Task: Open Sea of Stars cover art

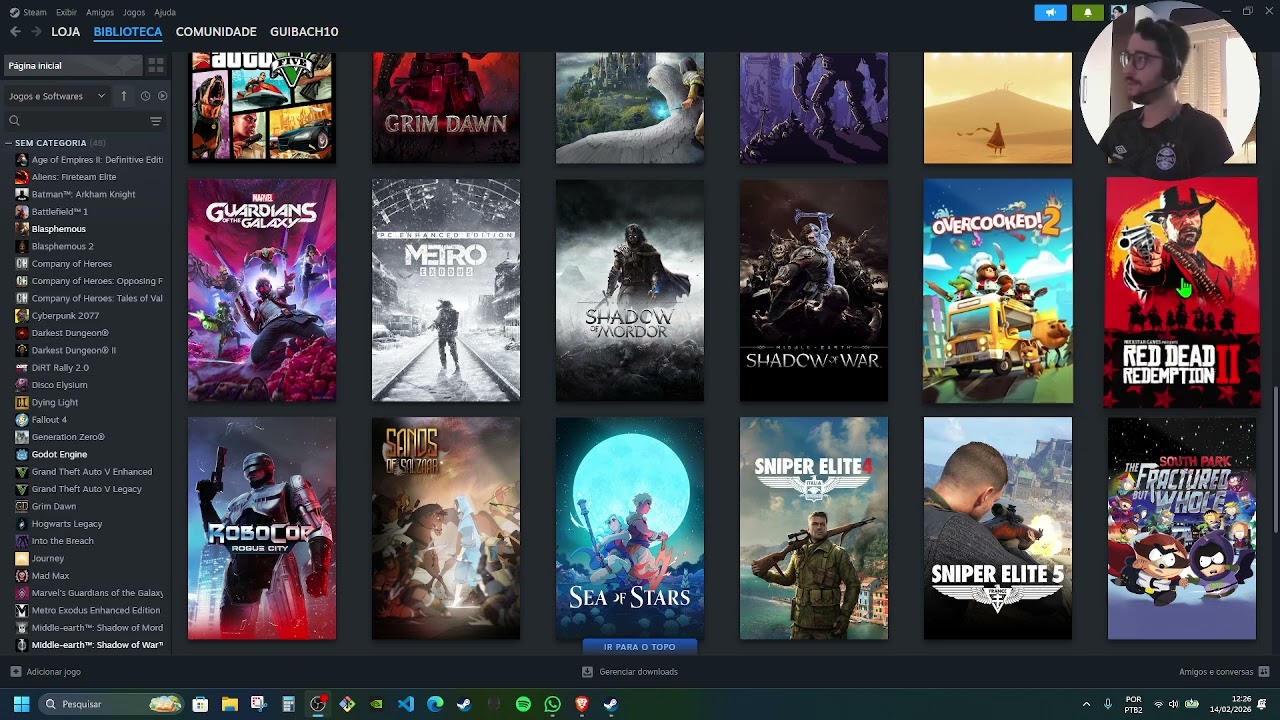Action: click(630, 529)
